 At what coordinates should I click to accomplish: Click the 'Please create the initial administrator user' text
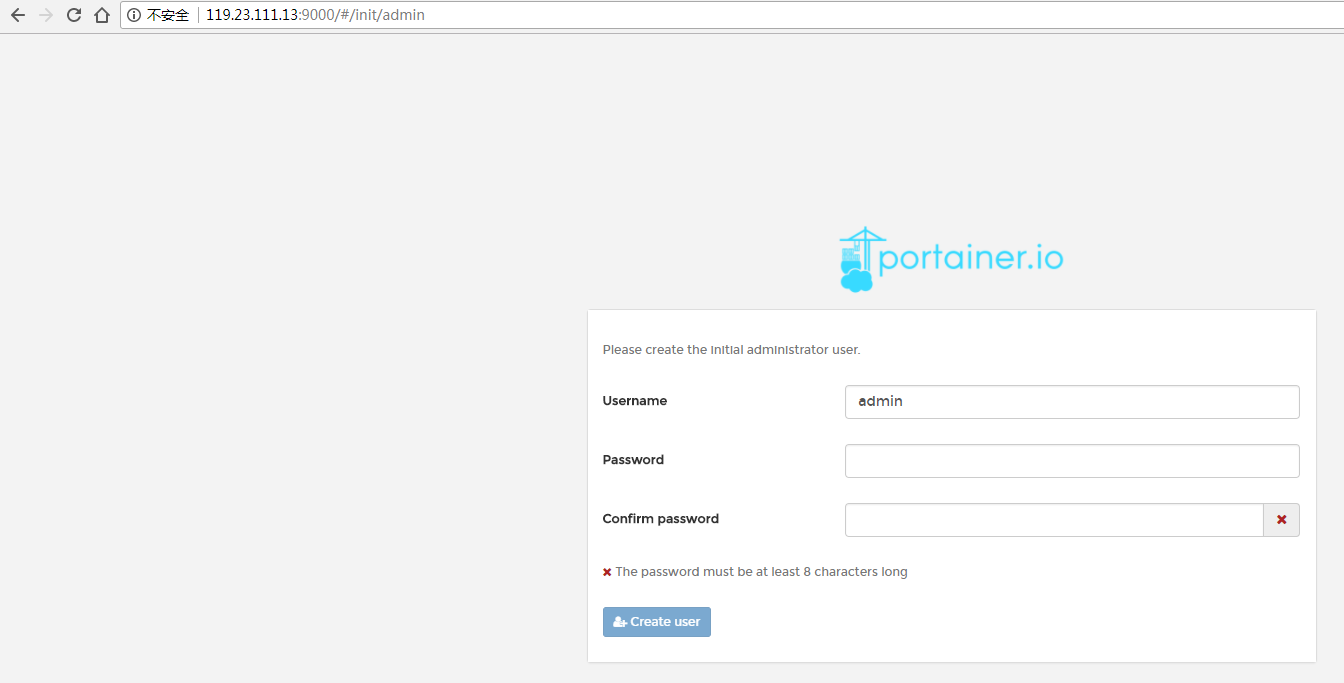pos(731,350)
